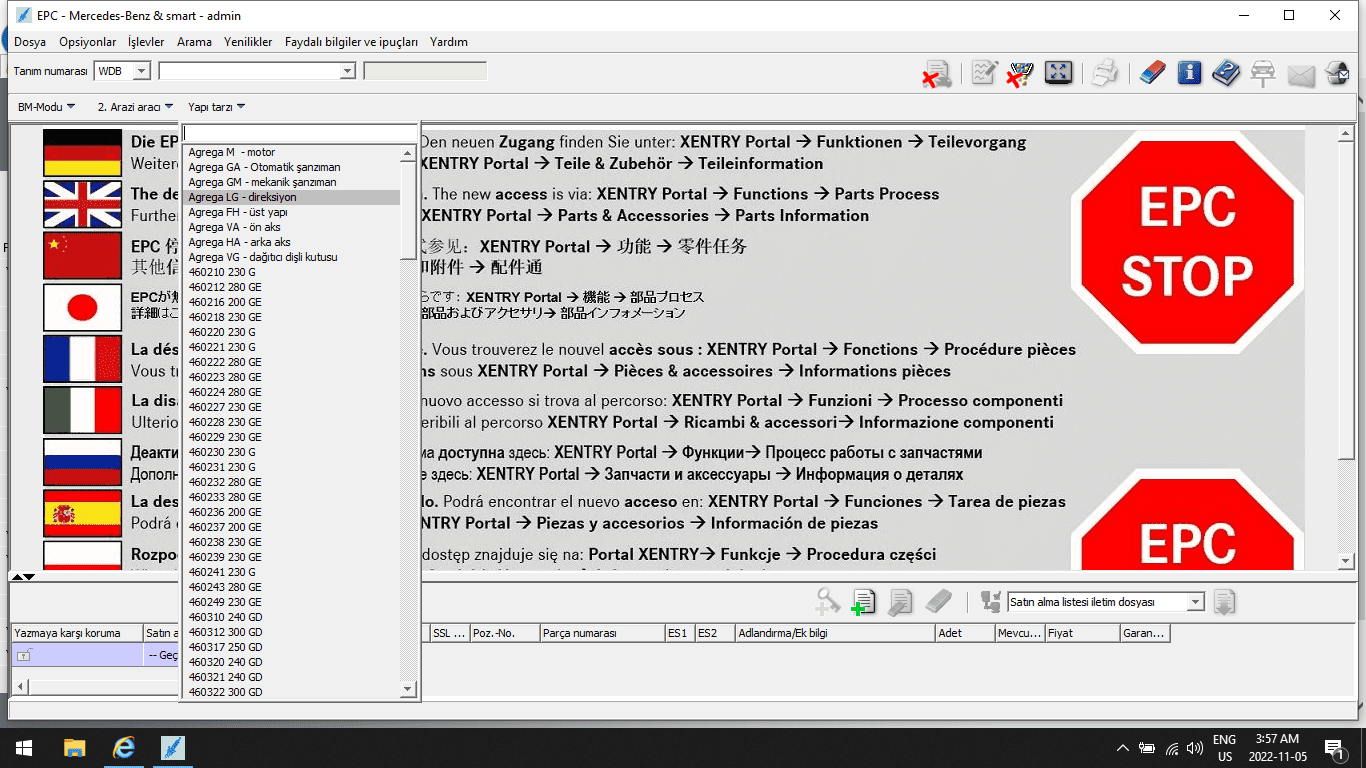The width and height of the screenshot is (1366, 768).
Task: Click the remove filter icon with red X
Action: pos(1020,74)
